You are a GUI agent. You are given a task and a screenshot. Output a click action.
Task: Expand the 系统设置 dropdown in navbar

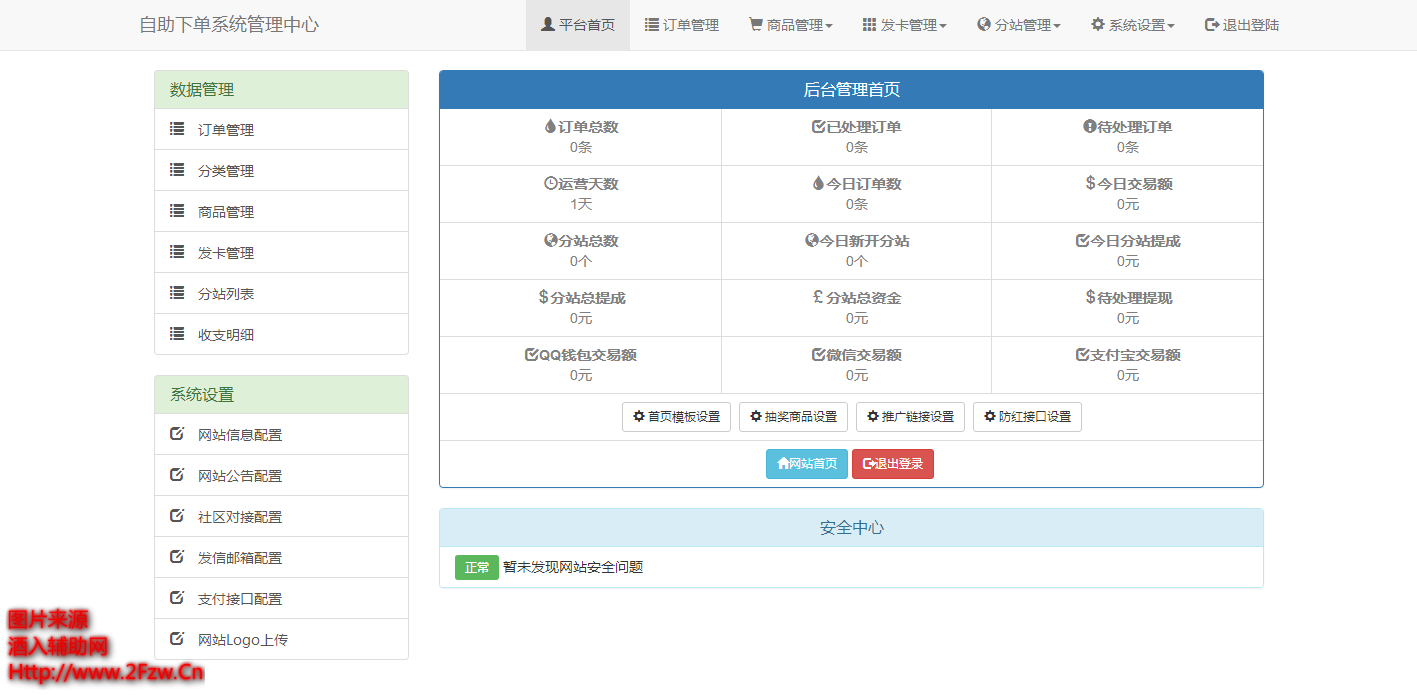tap(1133, 25)
